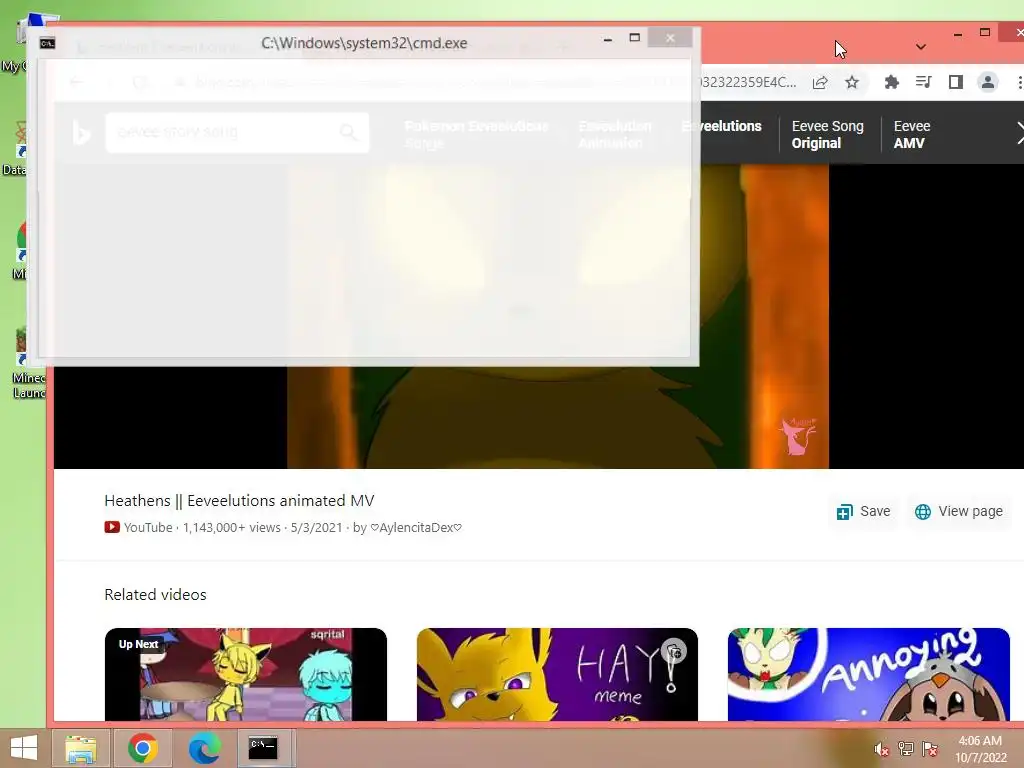Open View page link for the video
The height and width of the screenshot is (768, 1024).
tap(959, 511)
